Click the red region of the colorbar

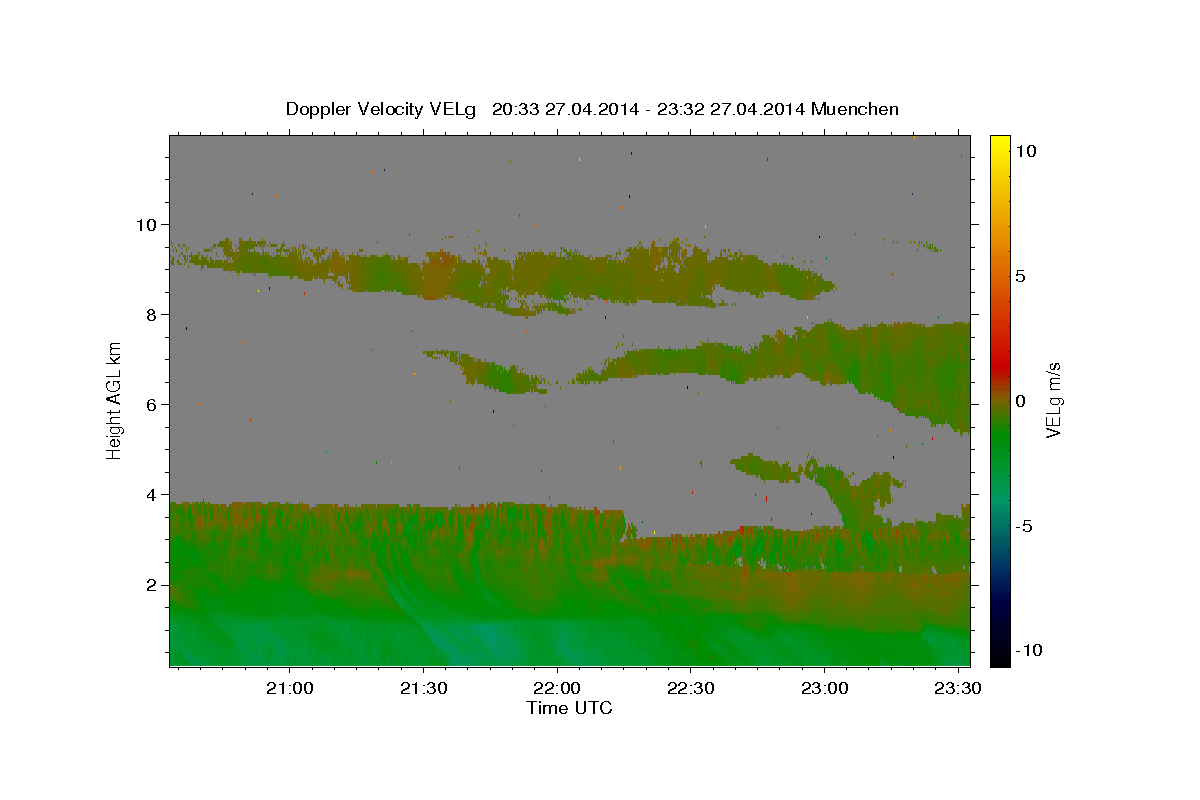click(x=999, y=366)
